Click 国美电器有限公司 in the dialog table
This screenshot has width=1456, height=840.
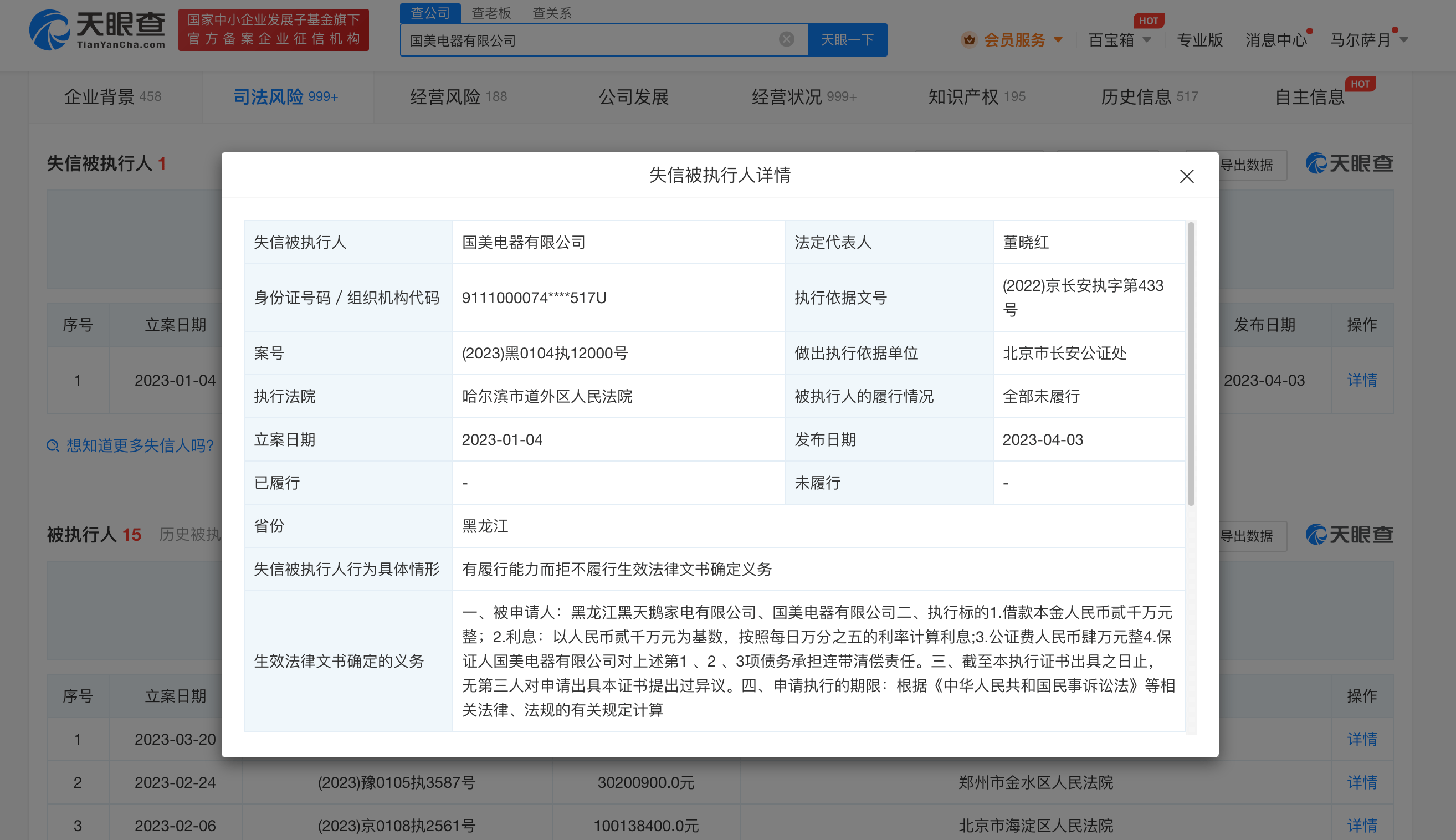pyautogui.click(x=524, y=242)
